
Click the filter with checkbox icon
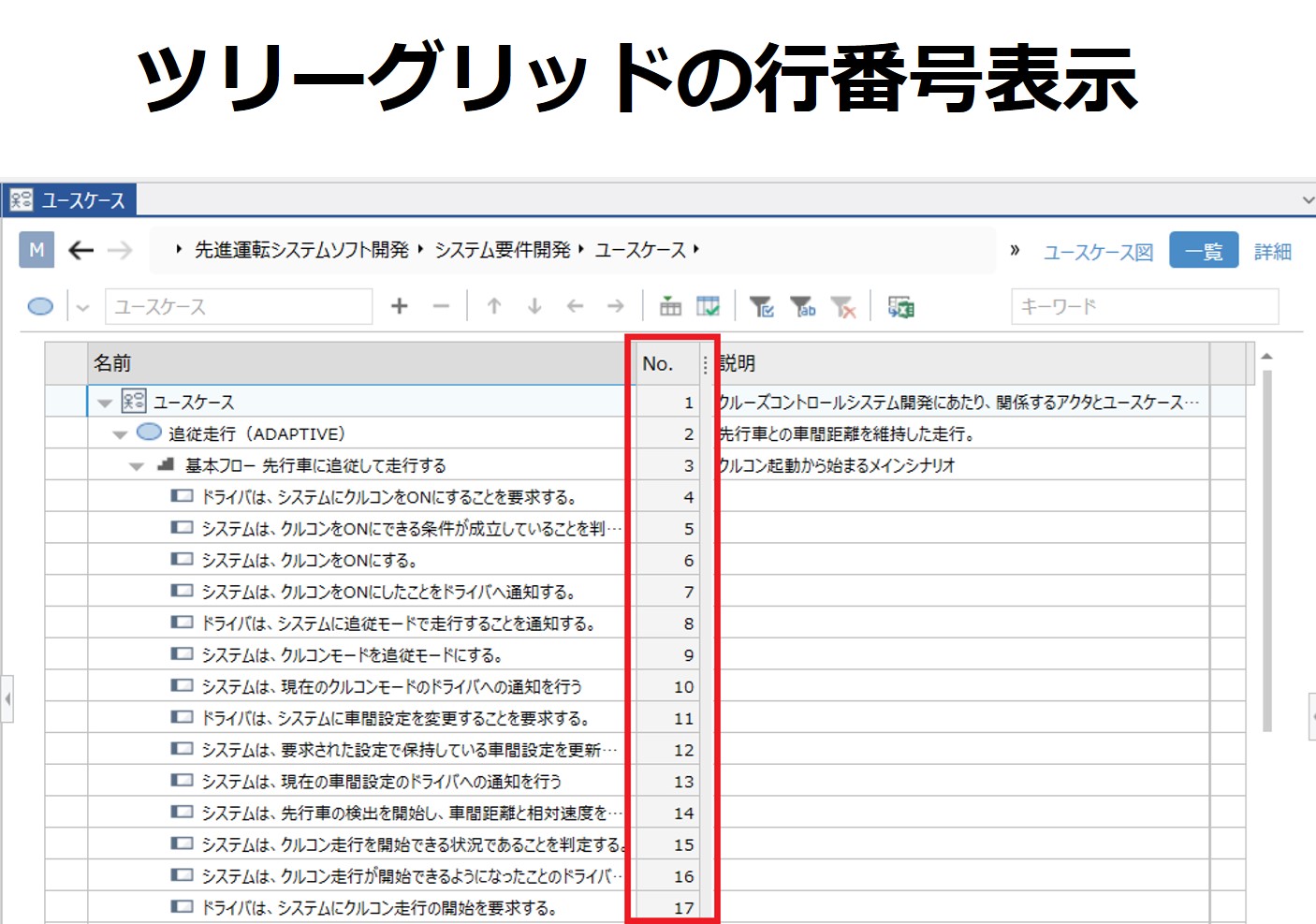[762, 306]
